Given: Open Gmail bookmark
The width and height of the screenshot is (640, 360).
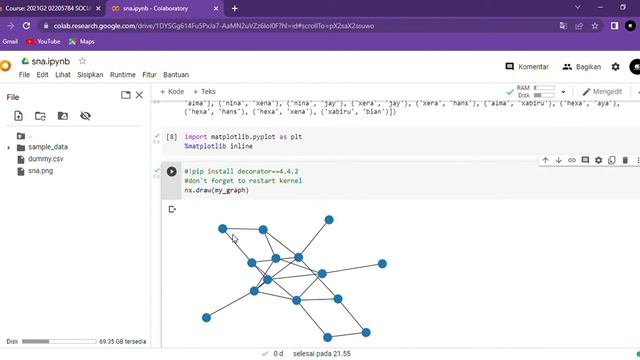Looking at the screenshot, I should coord(10,41).
